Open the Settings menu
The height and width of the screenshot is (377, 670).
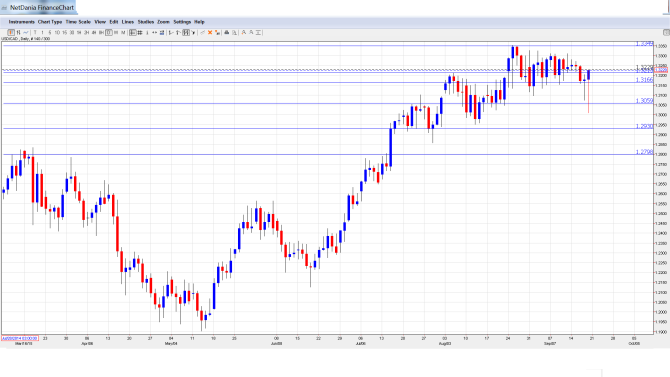point(182,22)
